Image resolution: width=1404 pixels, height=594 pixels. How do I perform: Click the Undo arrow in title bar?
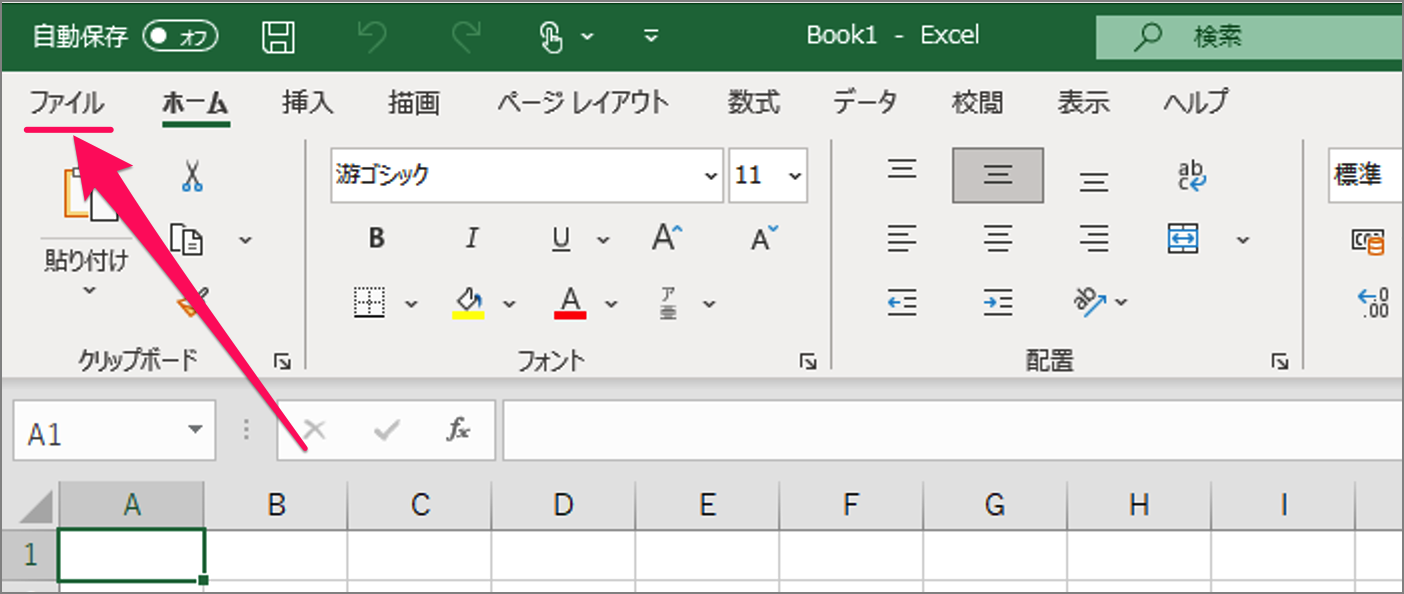click(x=372, y=37)
